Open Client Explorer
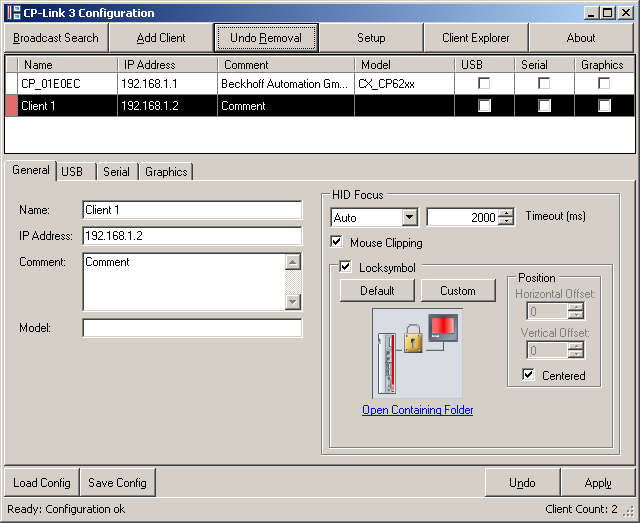This screenshot has height=523, width=640. (x=476, y=38)
